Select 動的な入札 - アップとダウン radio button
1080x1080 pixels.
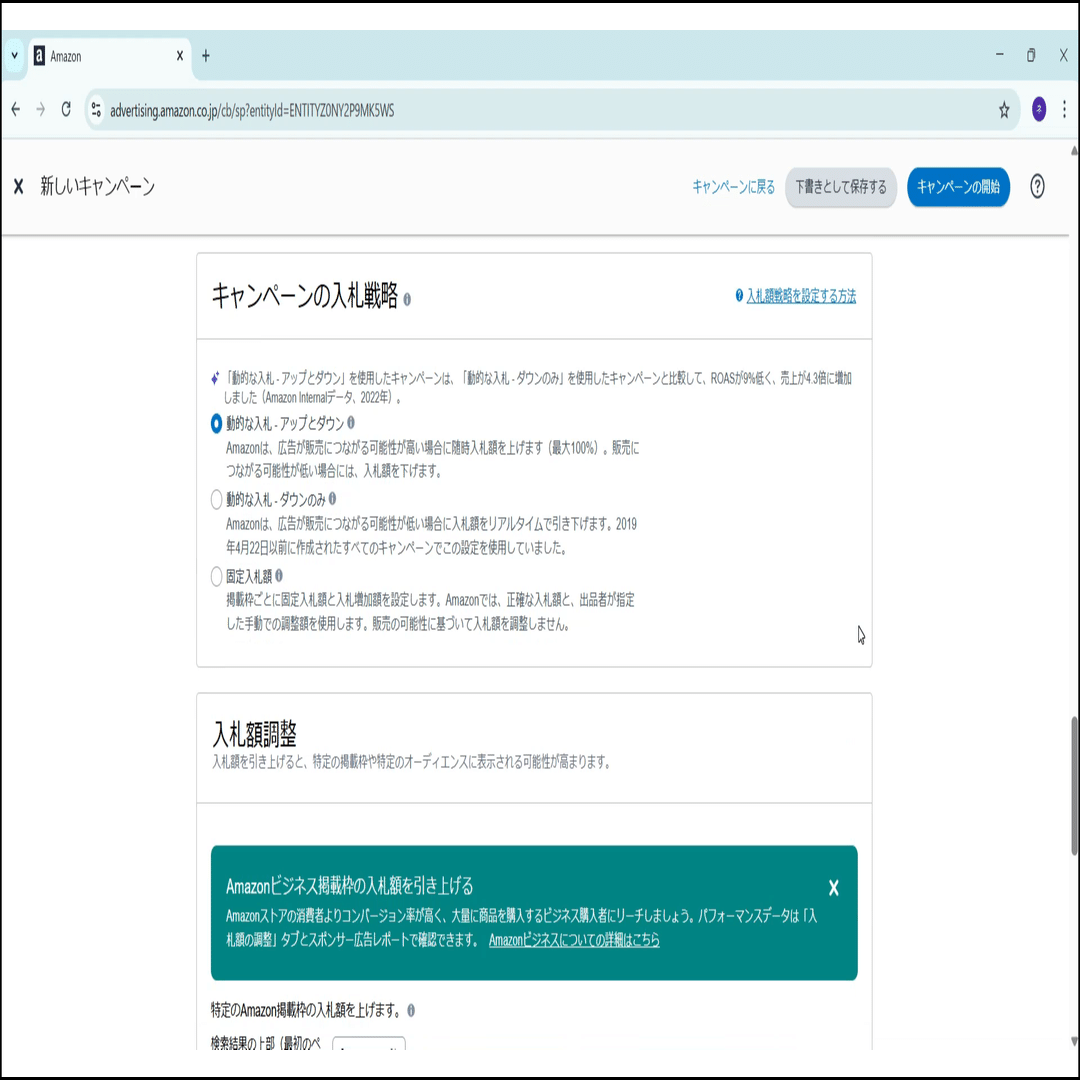(216, 424)
